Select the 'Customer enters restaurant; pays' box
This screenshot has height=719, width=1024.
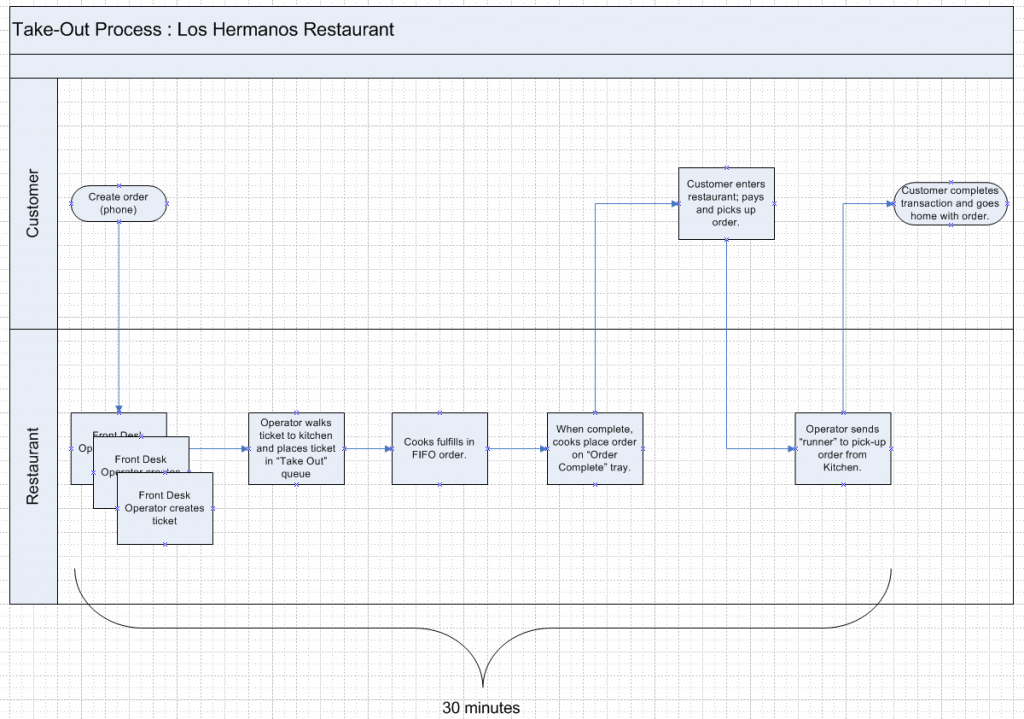[726, 203]
